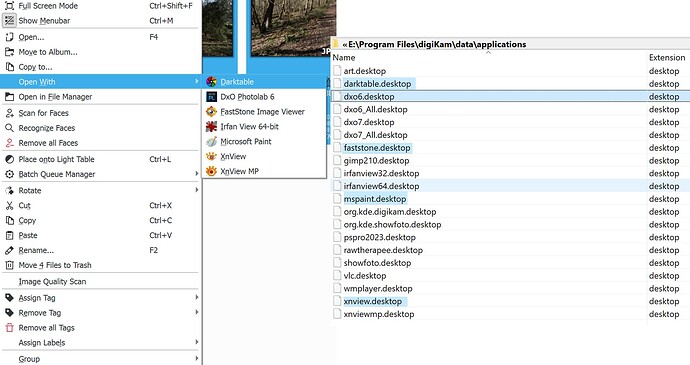Expand the Rotate submenu arrow
The height and width of the screenshot is (365, 690).
tap(196, 190)
